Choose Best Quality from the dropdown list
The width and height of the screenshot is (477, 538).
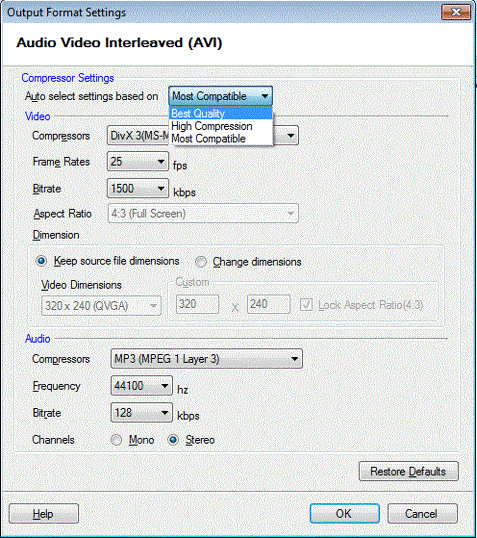point(221,113)
